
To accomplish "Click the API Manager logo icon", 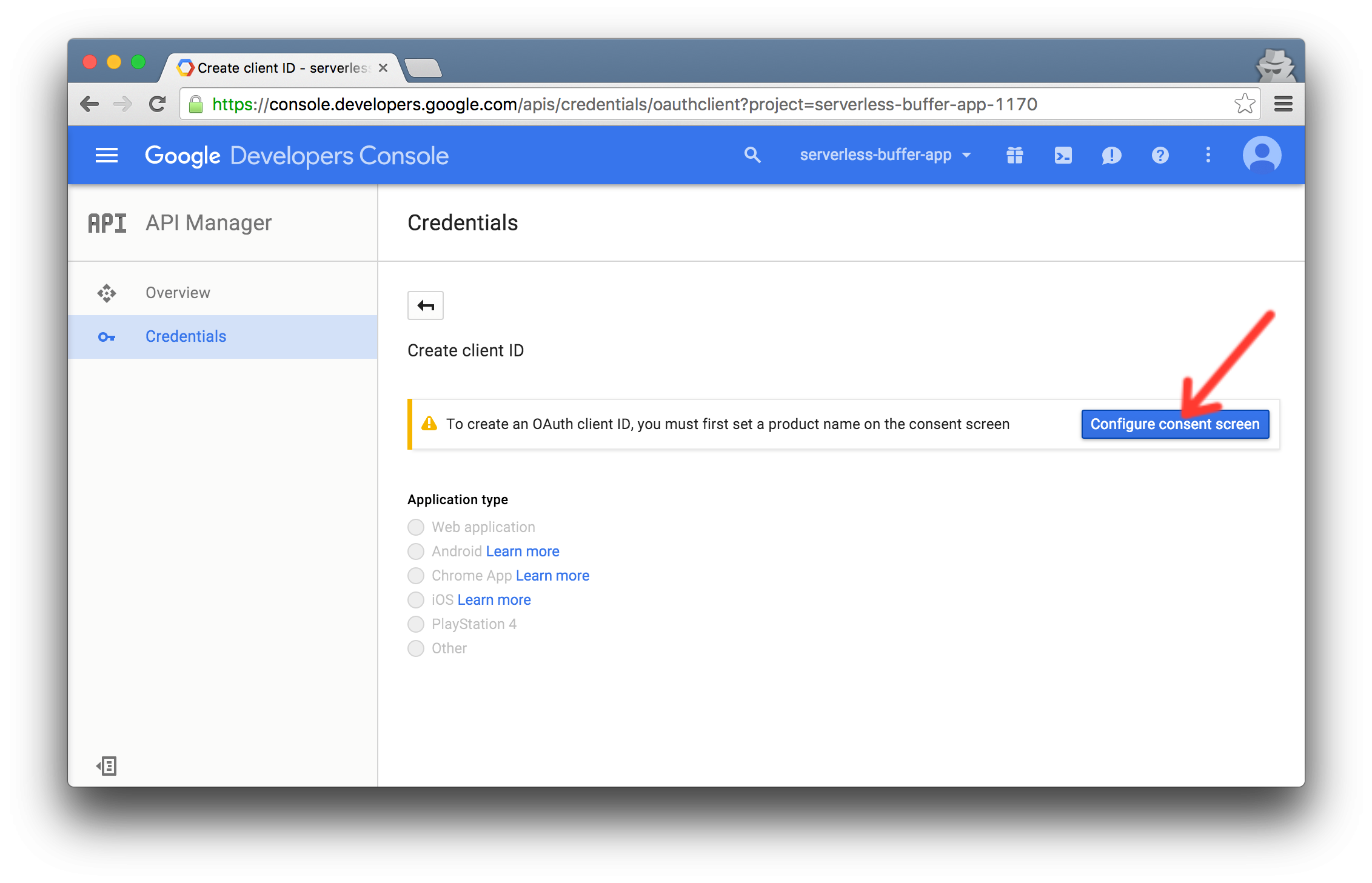I will click(107, 223).
